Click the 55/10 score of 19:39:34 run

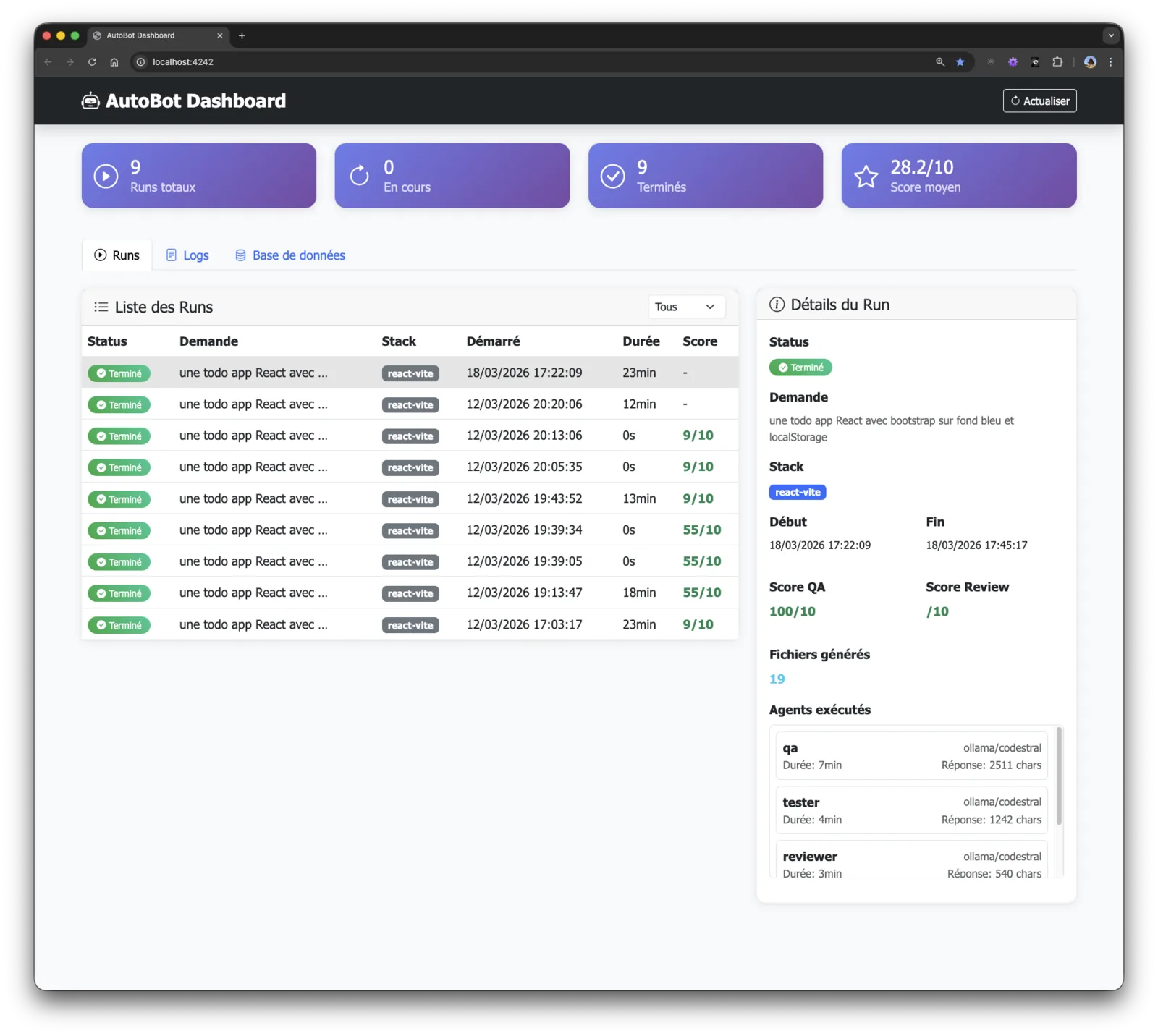[702, 530]
